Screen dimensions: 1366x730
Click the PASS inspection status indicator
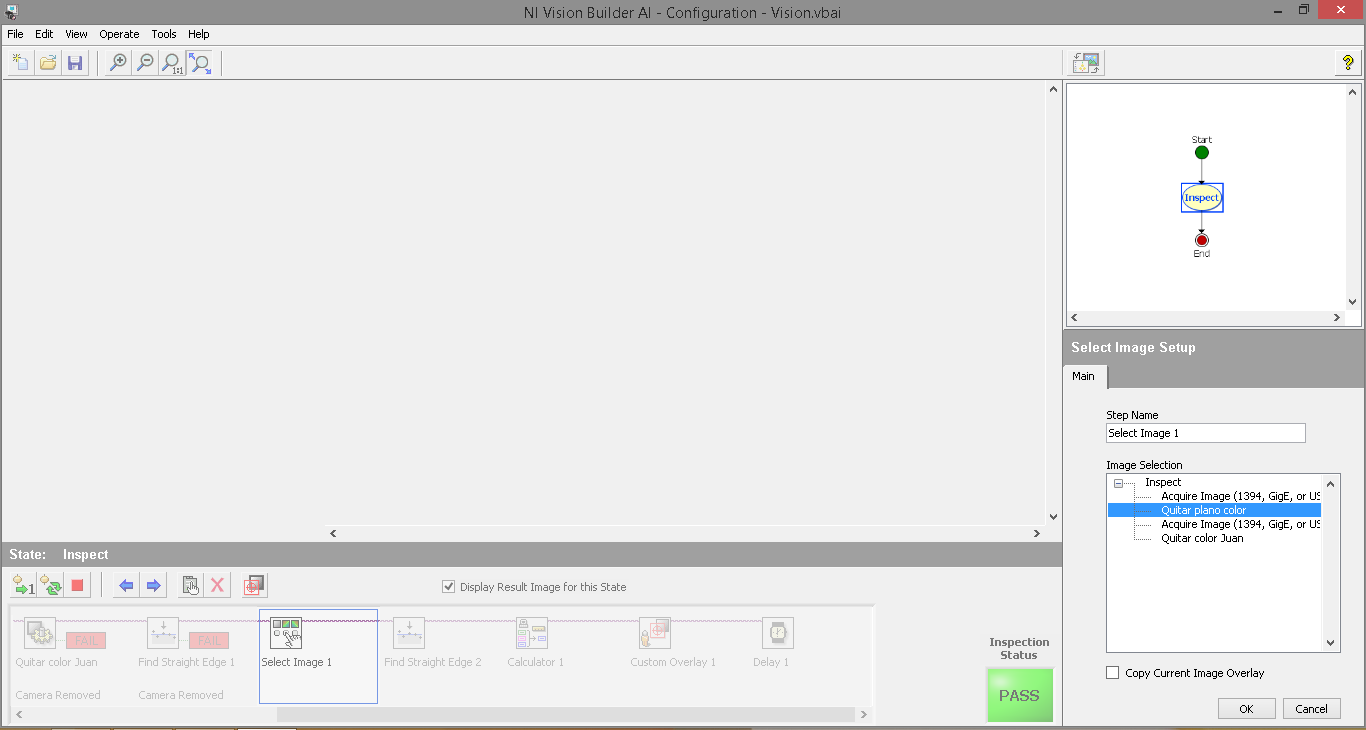(x=1019, y=695)
